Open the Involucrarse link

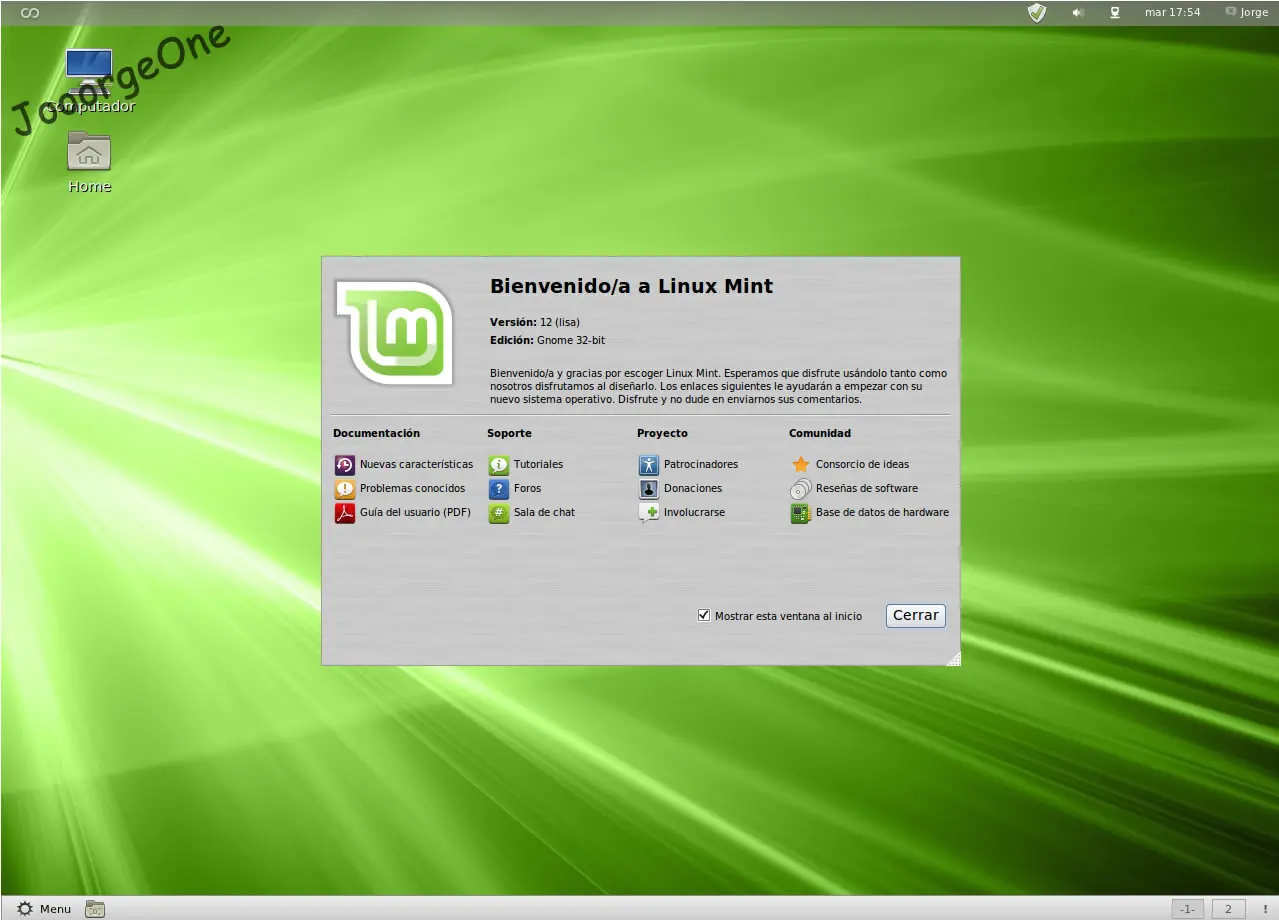coord(694,513)
